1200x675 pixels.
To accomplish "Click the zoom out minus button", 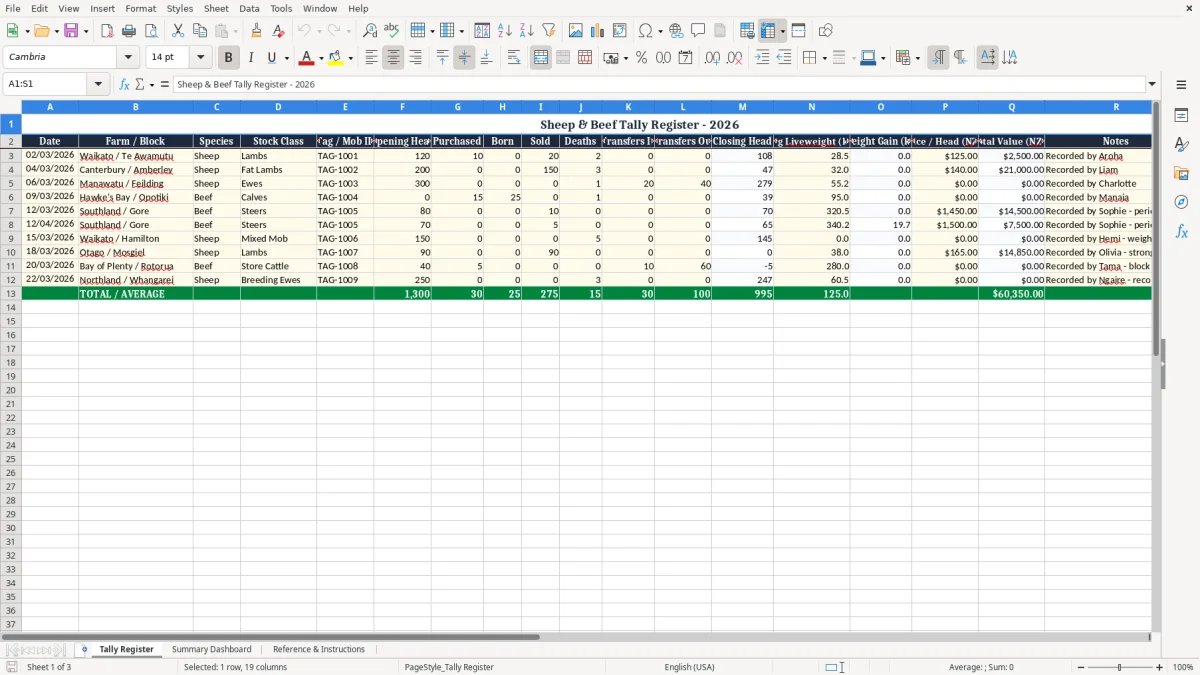I will click(x=1079, y=667).
